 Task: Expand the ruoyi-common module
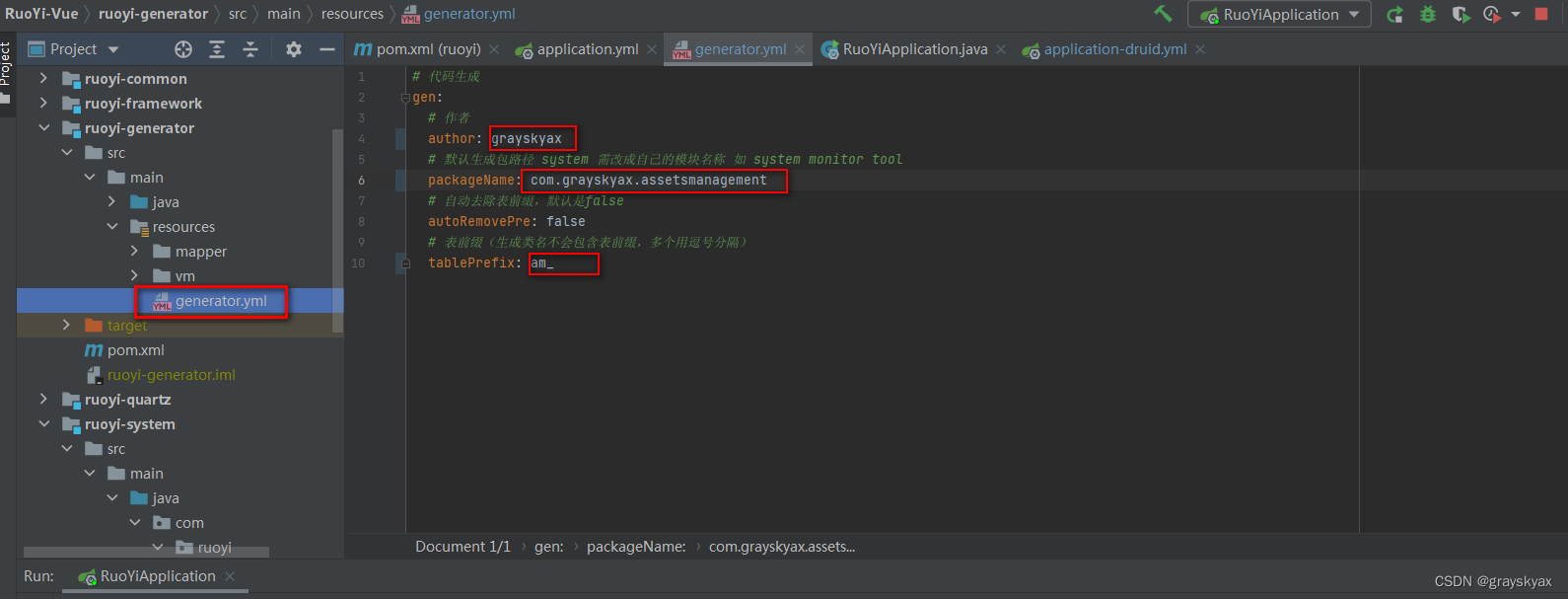tap(43, 78)
